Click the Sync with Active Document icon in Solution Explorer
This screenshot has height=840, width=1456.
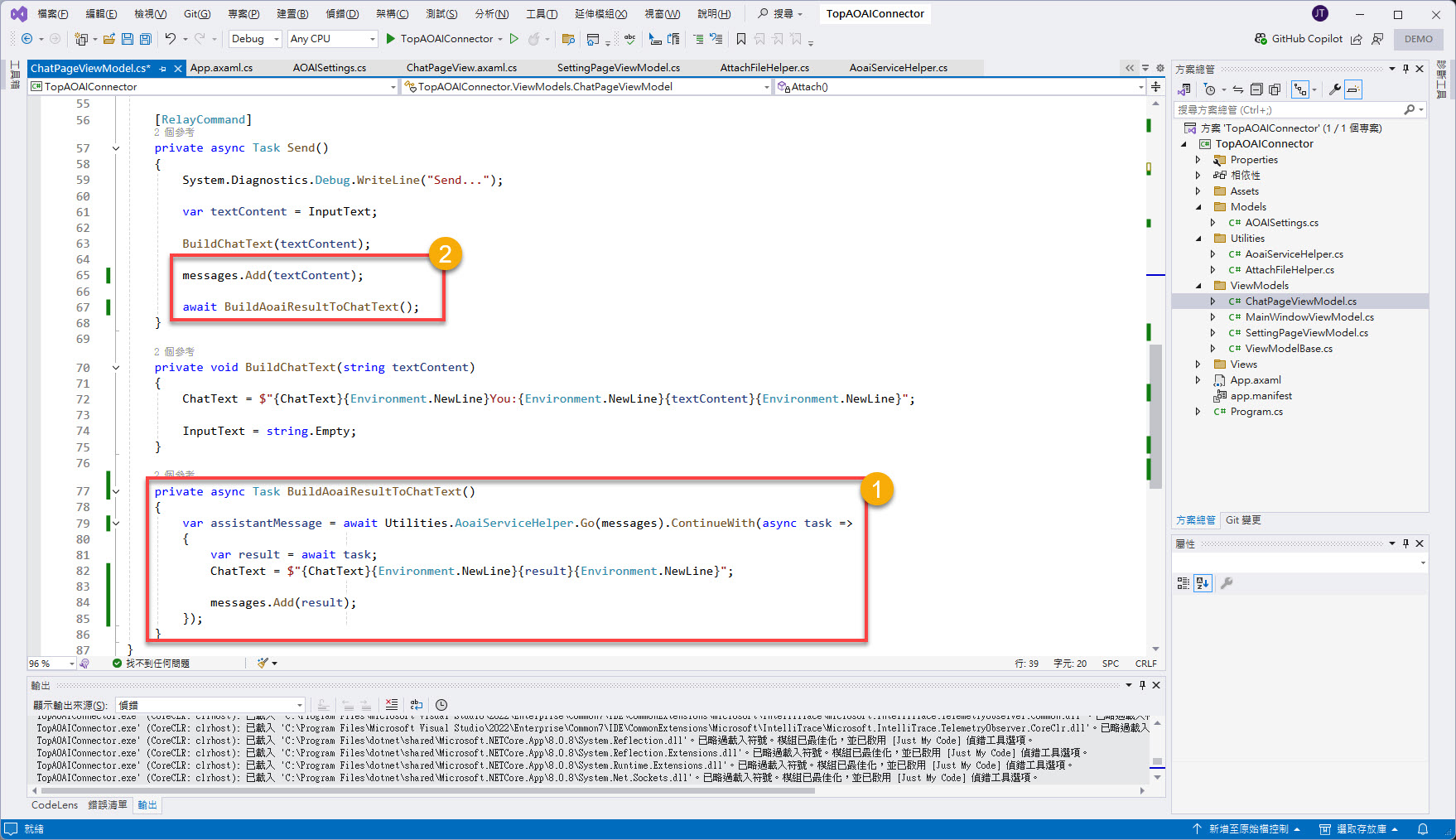click(1238, 89)
